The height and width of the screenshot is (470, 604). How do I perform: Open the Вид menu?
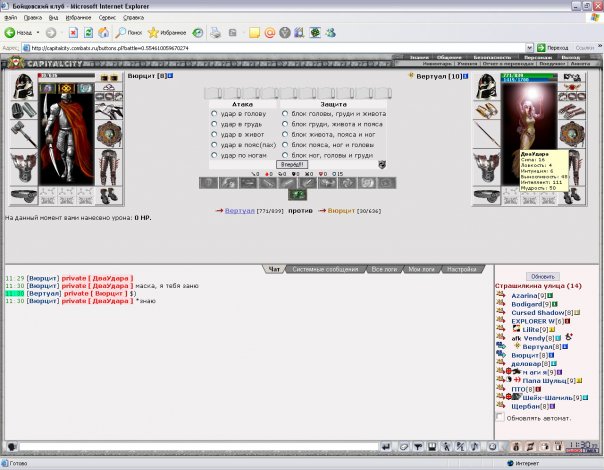tap(53, 18)
